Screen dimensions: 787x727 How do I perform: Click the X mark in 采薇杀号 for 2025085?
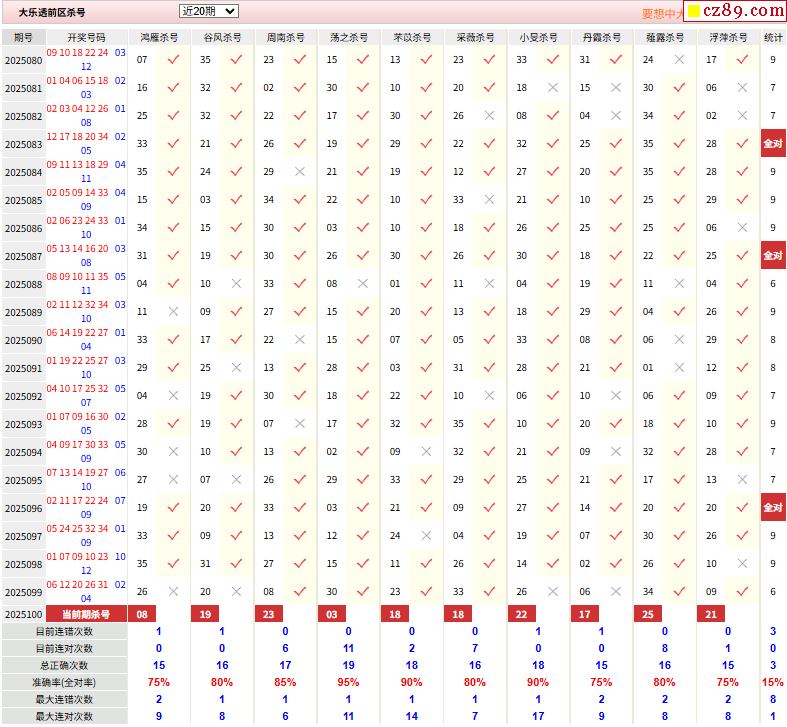[489, 200]
